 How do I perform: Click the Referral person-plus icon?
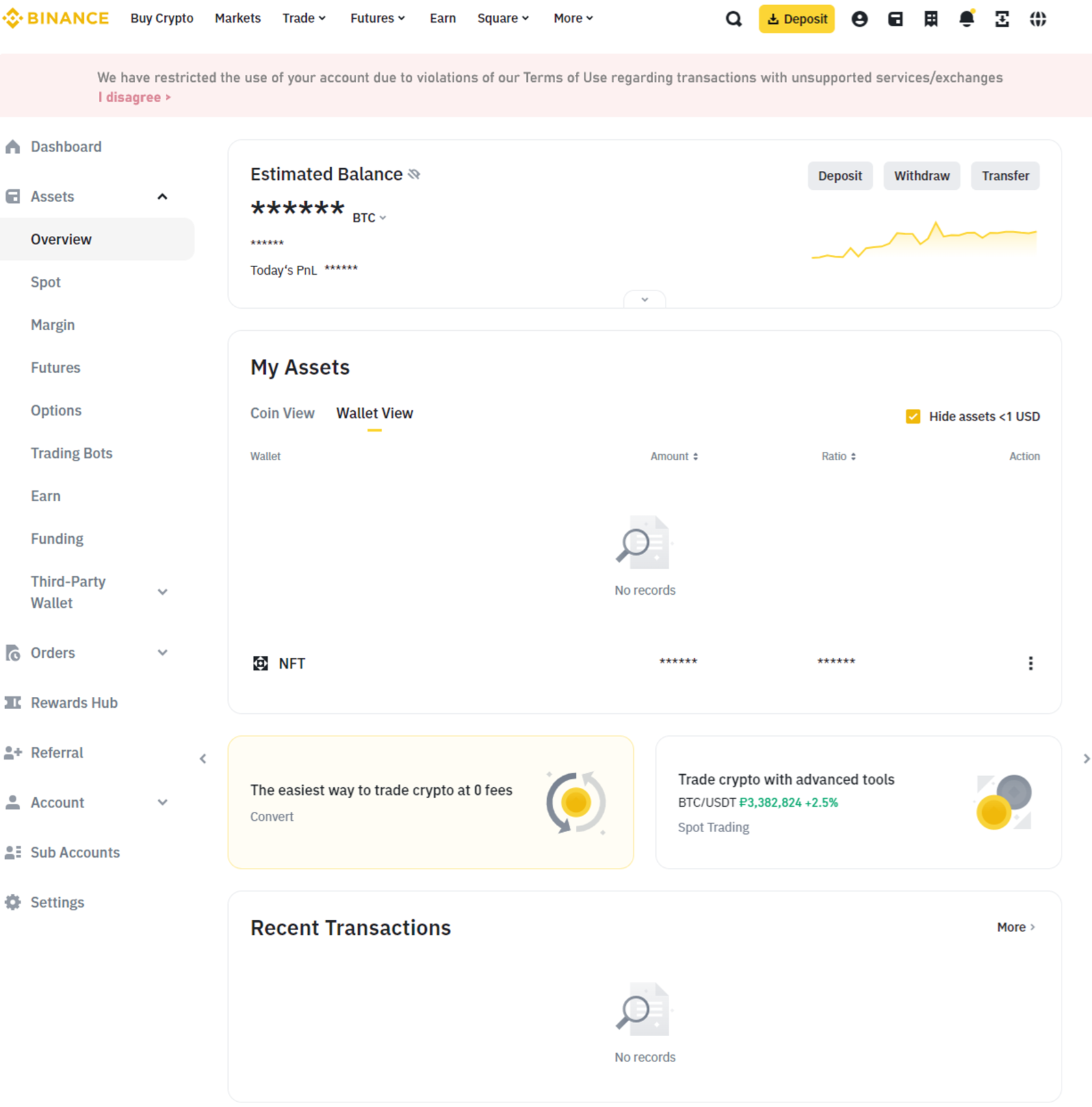13,753
